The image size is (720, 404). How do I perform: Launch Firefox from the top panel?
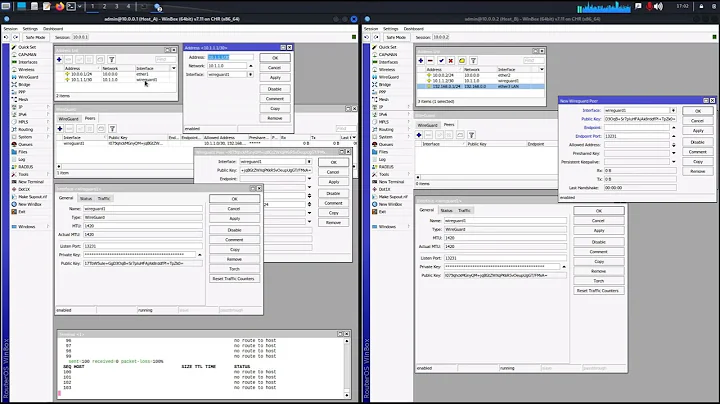60,6
